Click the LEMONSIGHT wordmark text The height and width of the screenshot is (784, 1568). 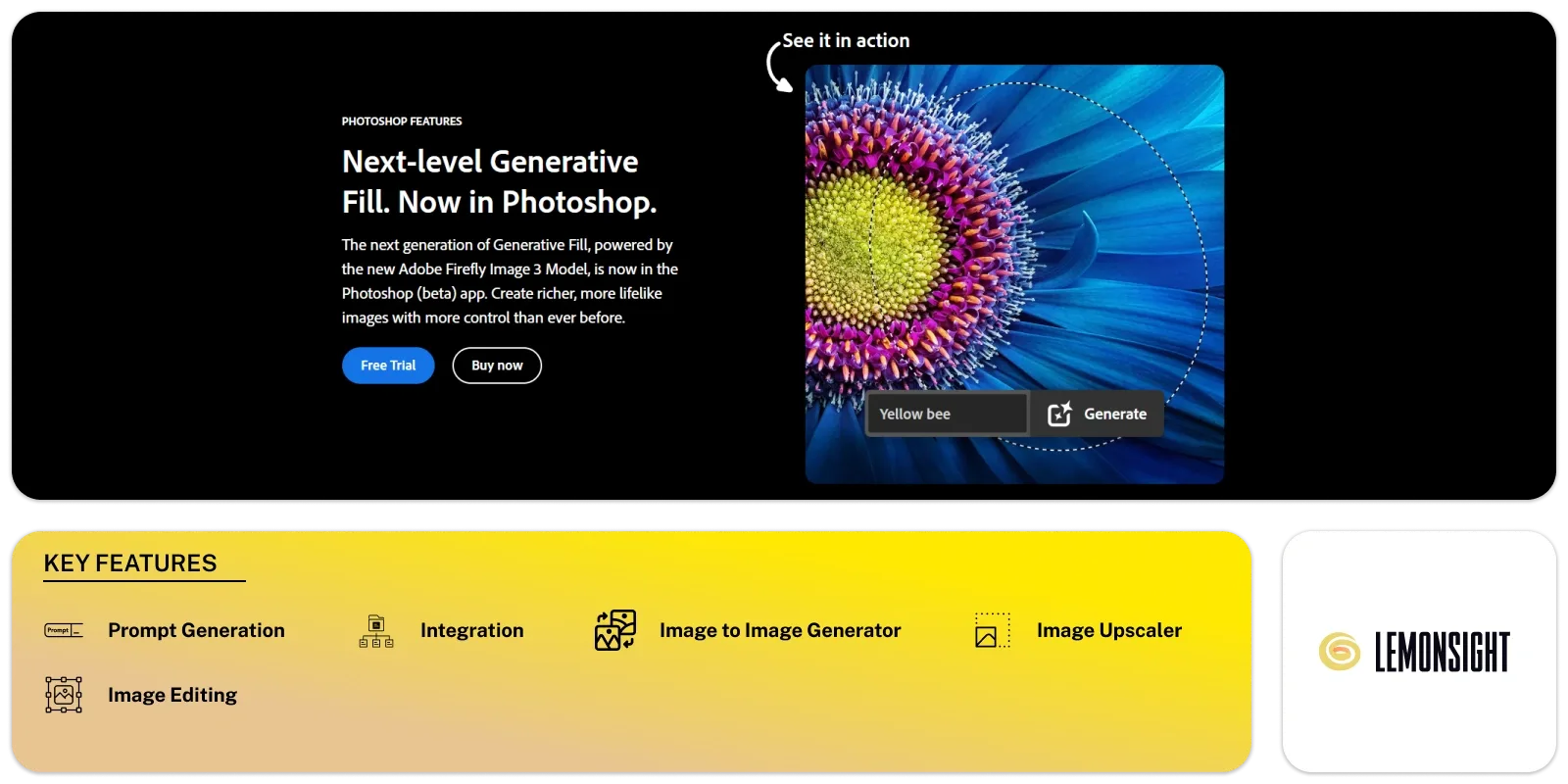pyautogui.click(x=1443, y=652)
